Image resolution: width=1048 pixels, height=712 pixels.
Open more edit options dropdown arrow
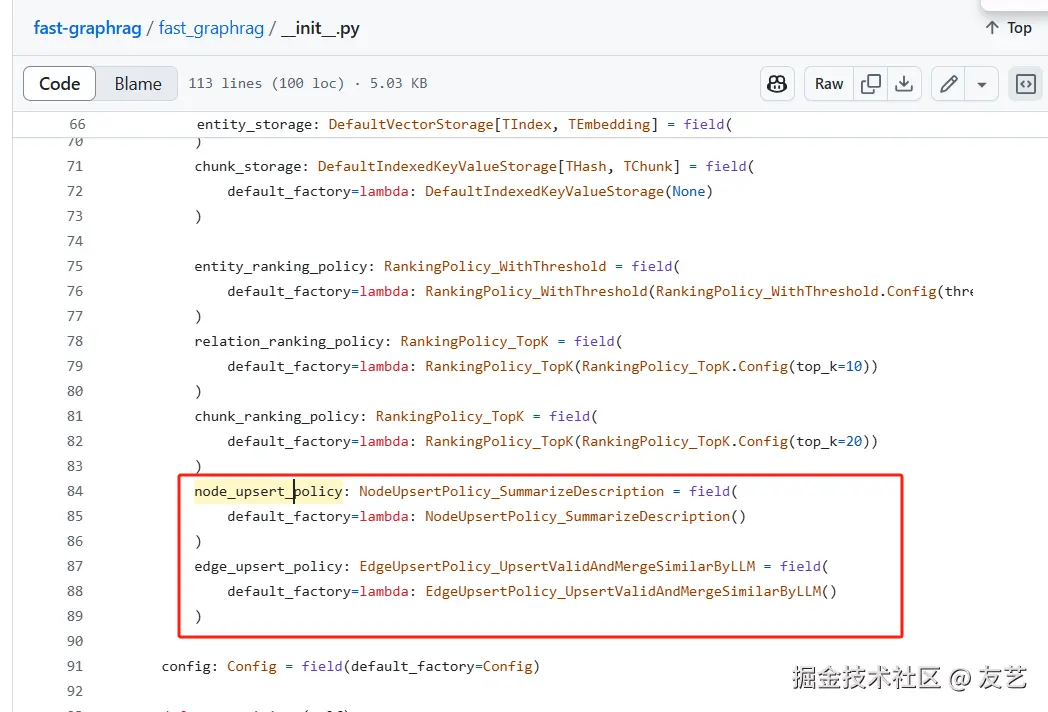(982, 84)
